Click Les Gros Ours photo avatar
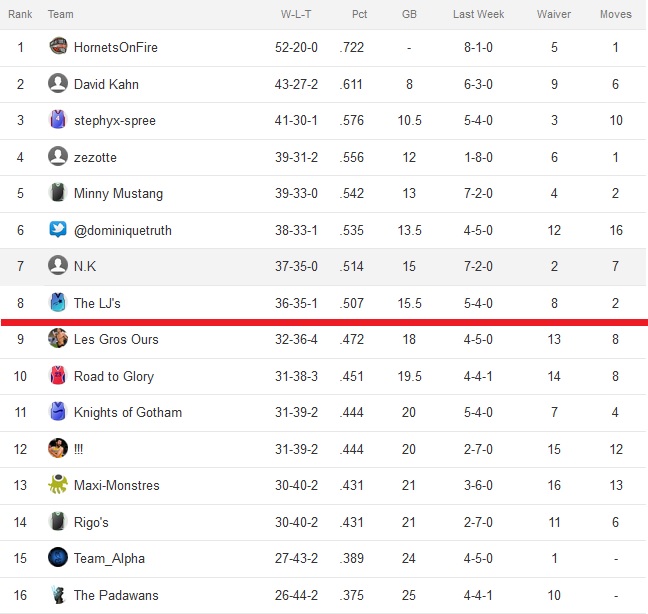This screenshot has width=648, height=614. point(58,338)
